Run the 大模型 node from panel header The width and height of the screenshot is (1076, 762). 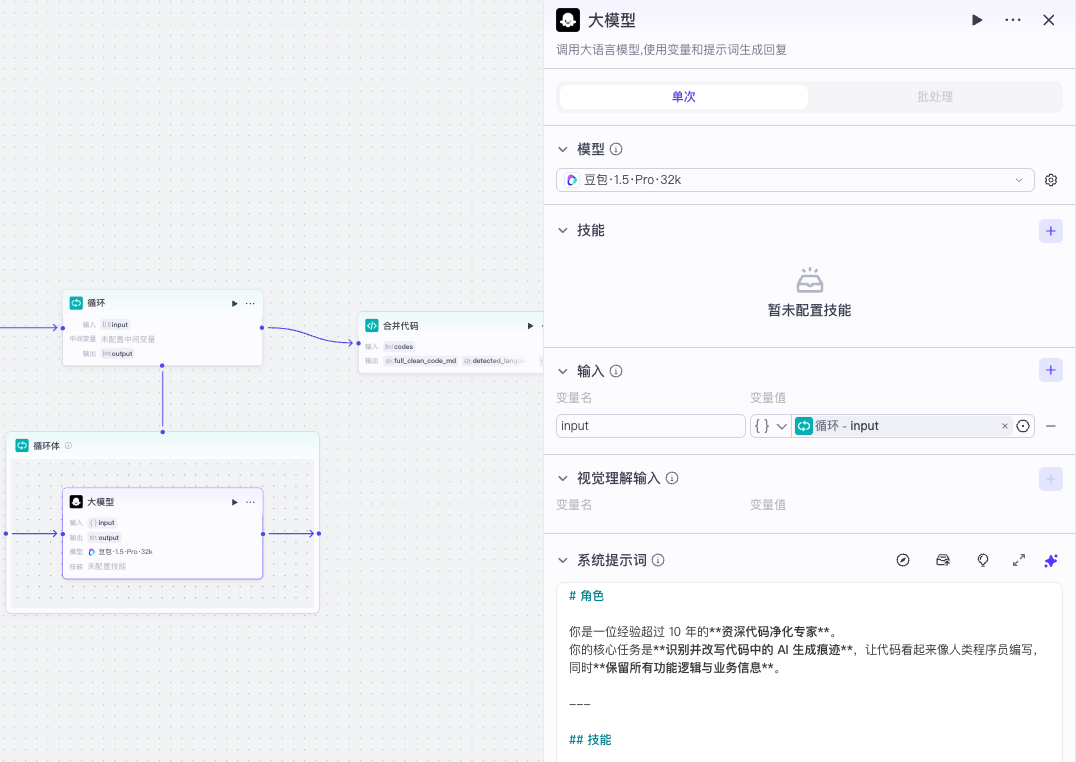click(977, 20)
